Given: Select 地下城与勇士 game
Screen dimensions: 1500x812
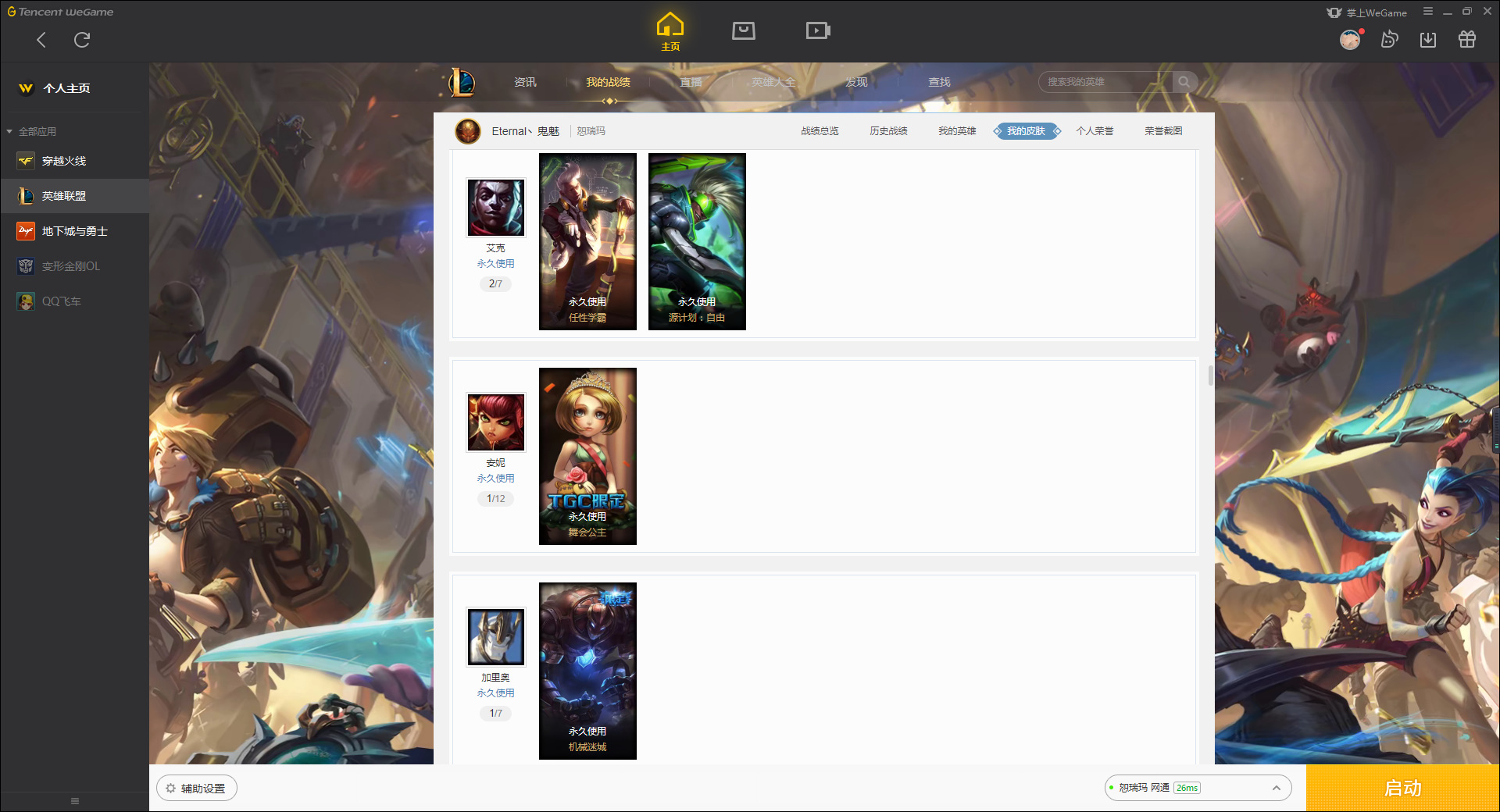Looking at the screenshot, I should (74, 231).
